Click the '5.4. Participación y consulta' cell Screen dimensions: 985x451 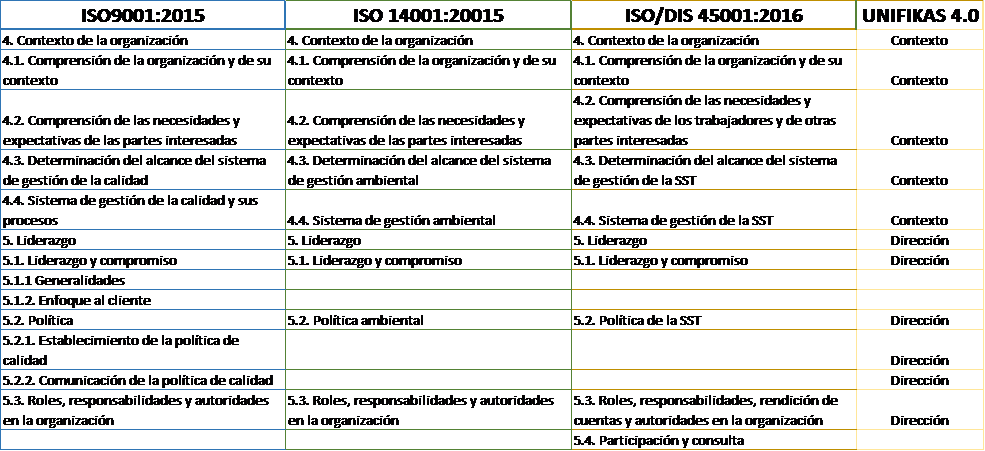(x=714, y=441)
